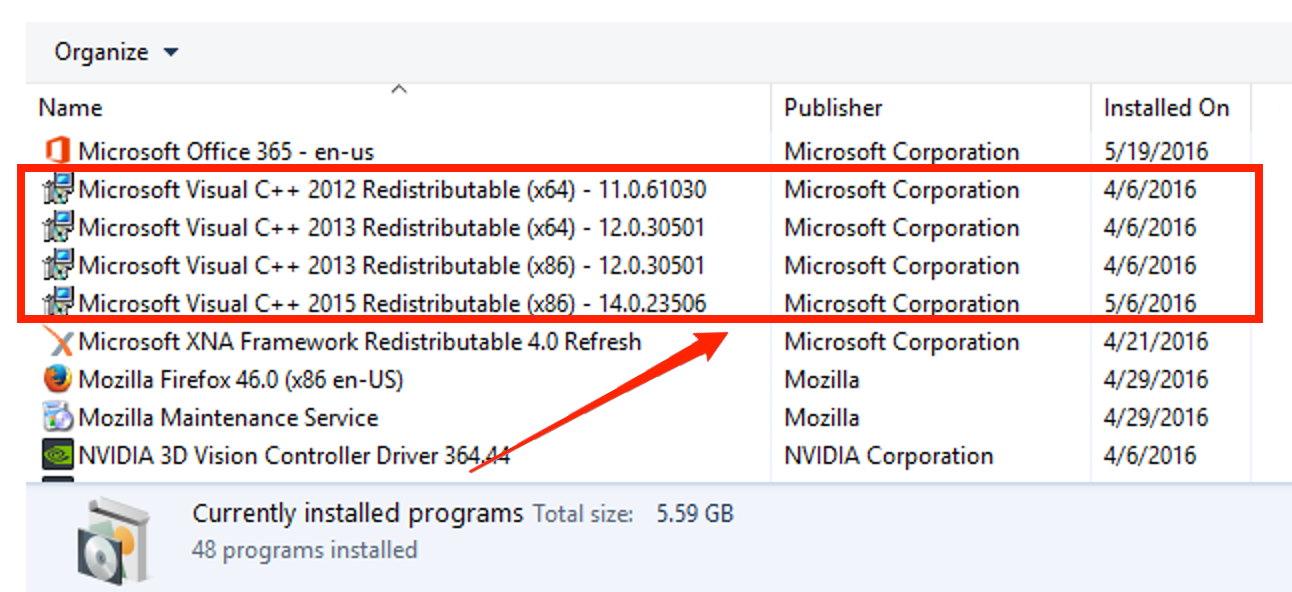
Task: Click the Mozilla Maintenance Service icon
Action: point(58,417)
